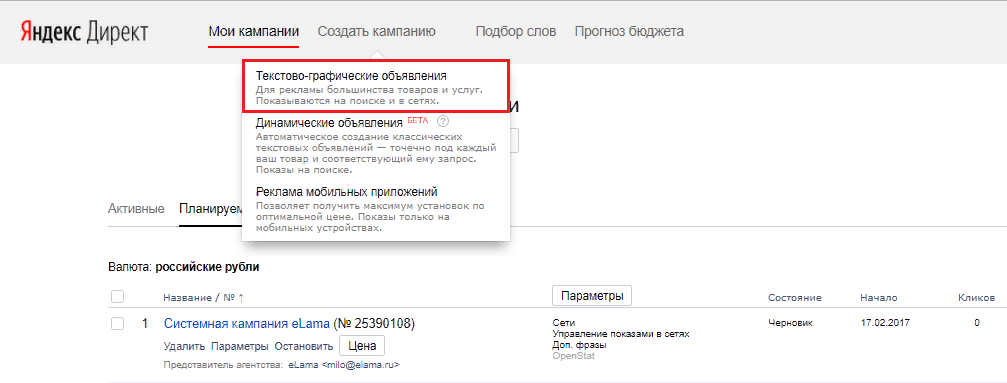Choose Реклама мобильных приложений option

[x=376, y=209]
